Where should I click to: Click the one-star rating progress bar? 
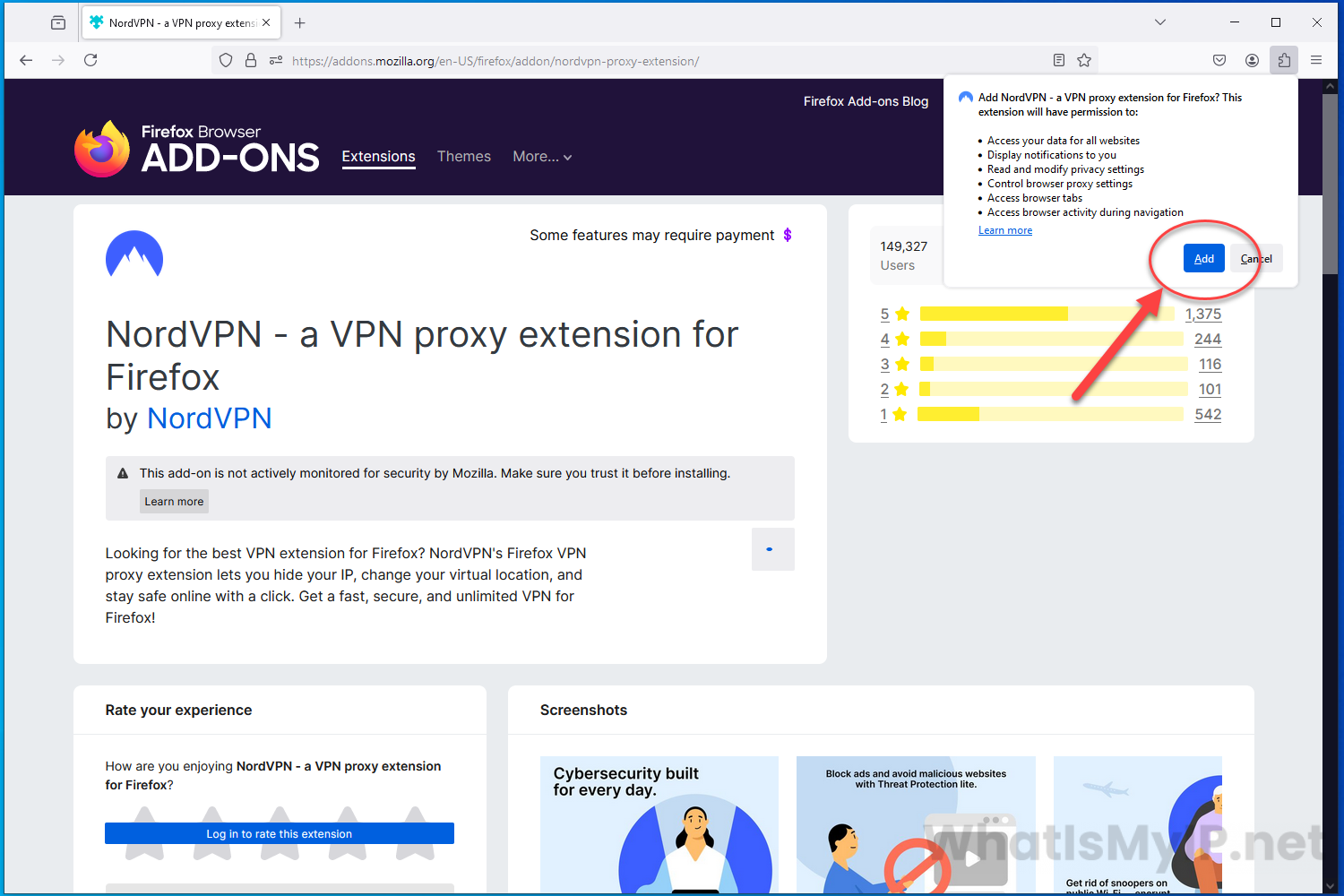pos(1050,414)
